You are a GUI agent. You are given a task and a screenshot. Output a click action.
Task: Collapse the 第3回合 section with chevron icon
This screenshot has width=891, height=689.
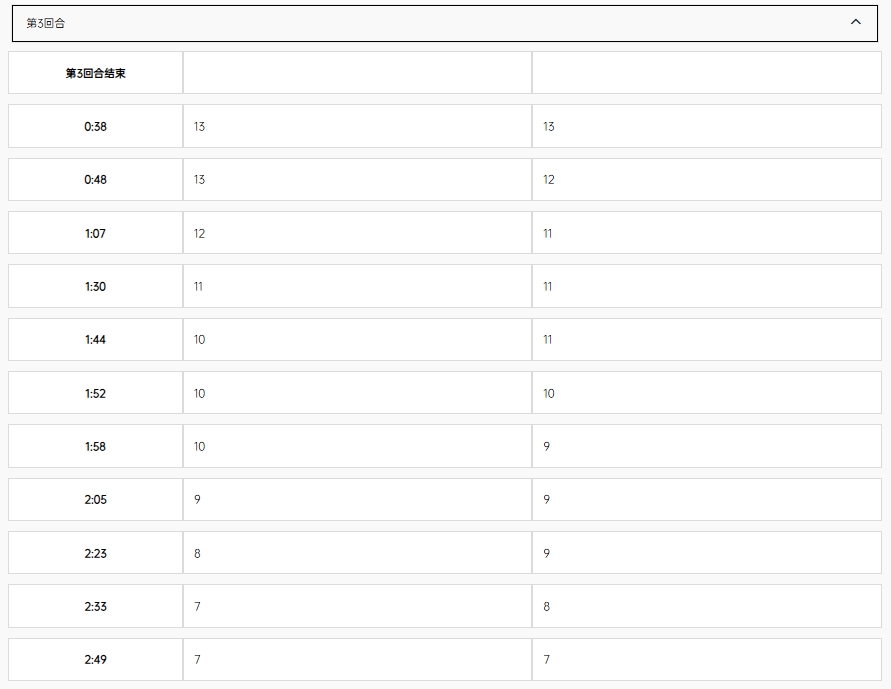pyautogui.click(x=855, y=22)
